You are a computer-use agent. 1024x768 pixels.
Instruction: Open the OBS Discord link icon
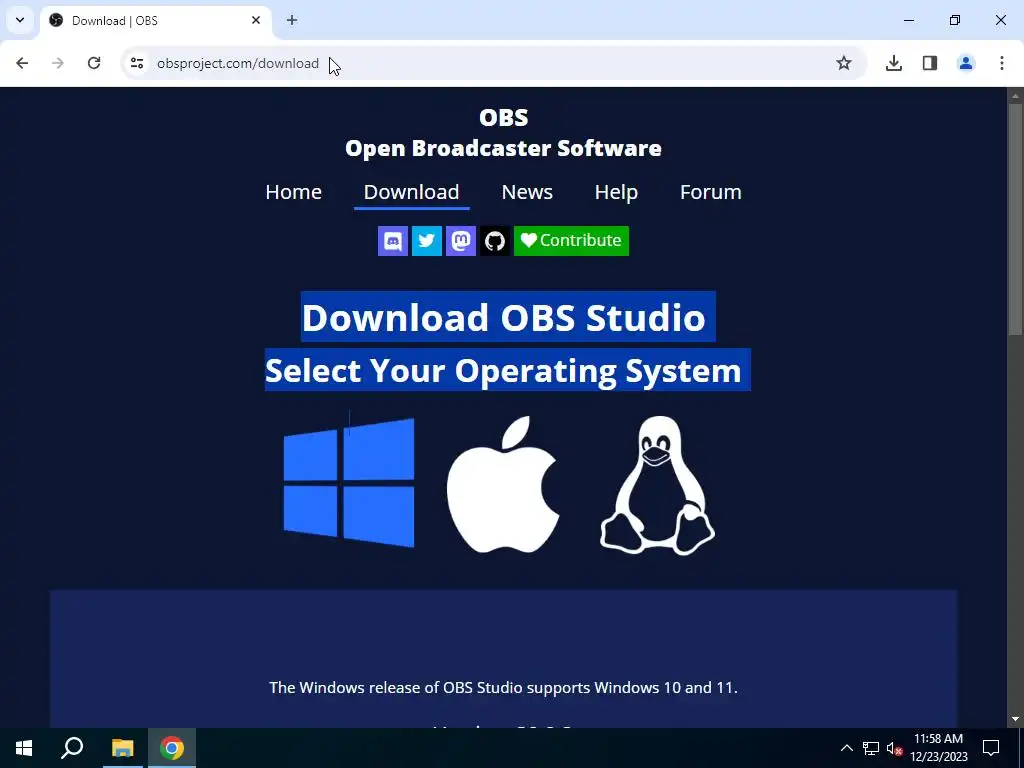pos(392,241)
